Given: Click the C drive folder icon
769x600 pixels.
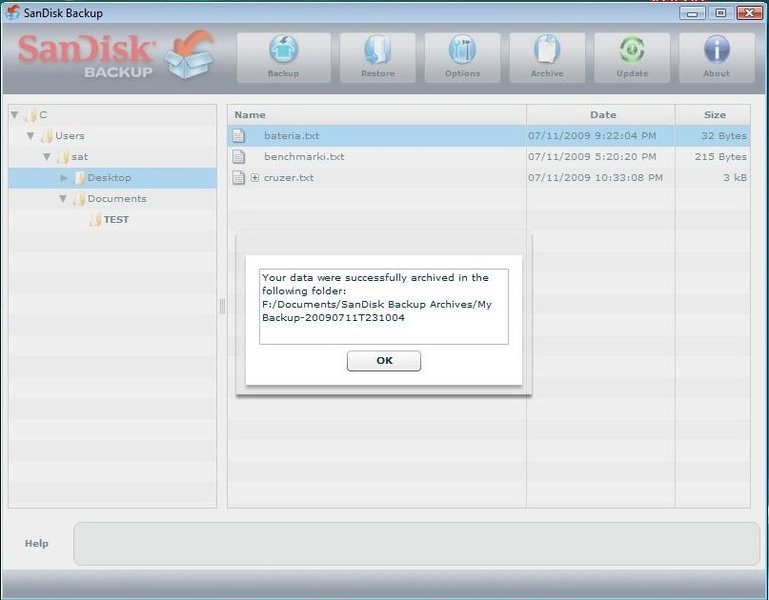Looking at the screenshot, I should [31, 115].
